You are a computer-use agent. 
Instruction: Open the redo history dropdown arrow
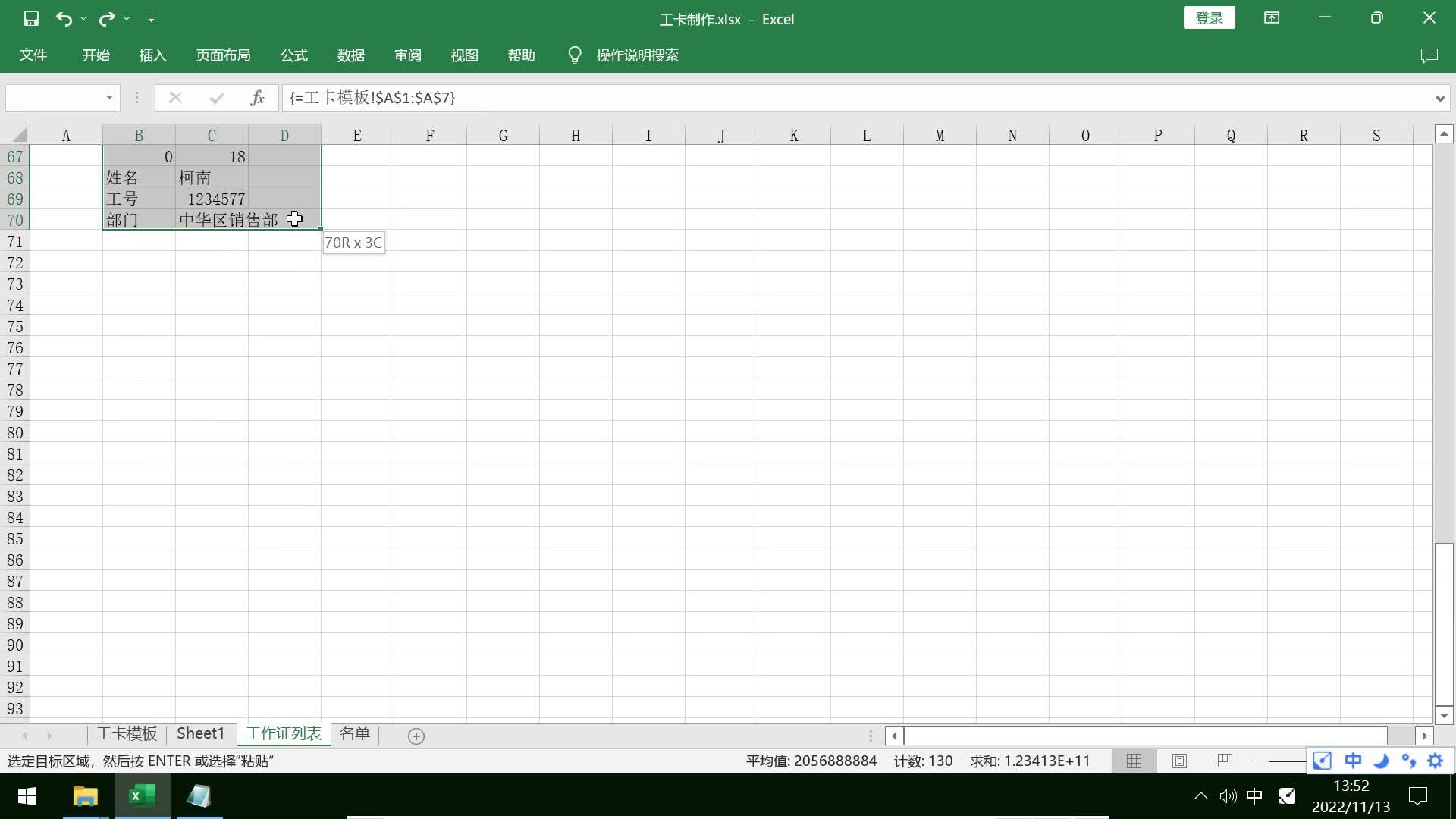click(x=127, y=19)
